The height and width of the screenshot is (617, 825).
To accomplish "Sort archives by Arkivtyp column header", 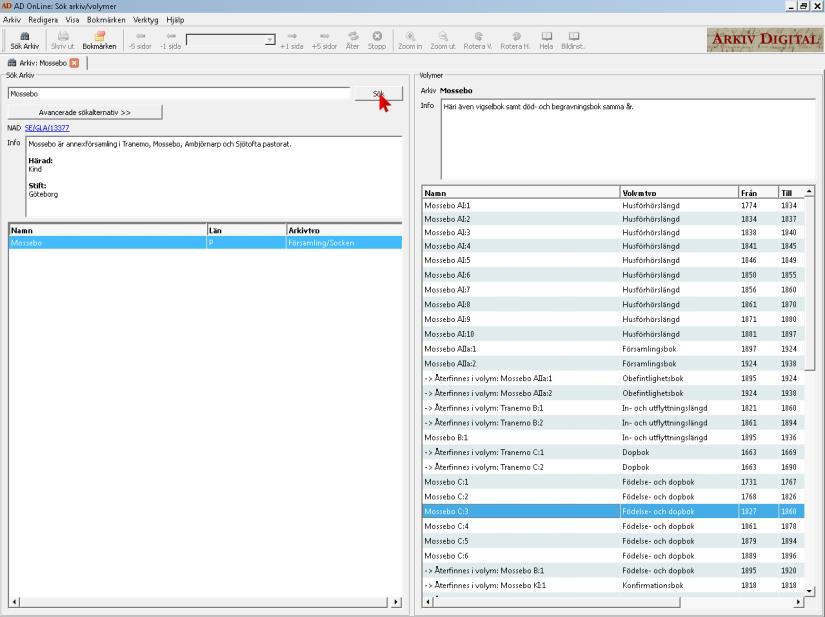I will coord(345,230).
